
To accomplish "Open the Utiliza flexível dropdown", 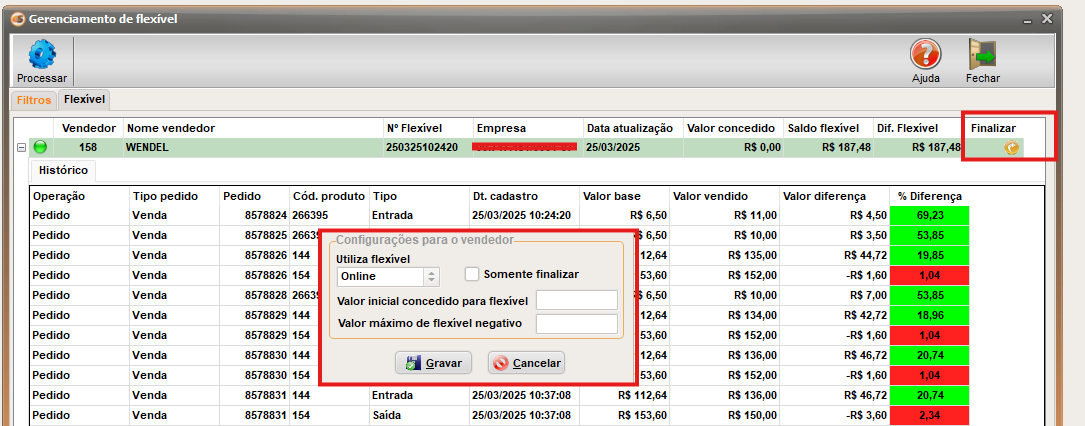I will [432, 276].
